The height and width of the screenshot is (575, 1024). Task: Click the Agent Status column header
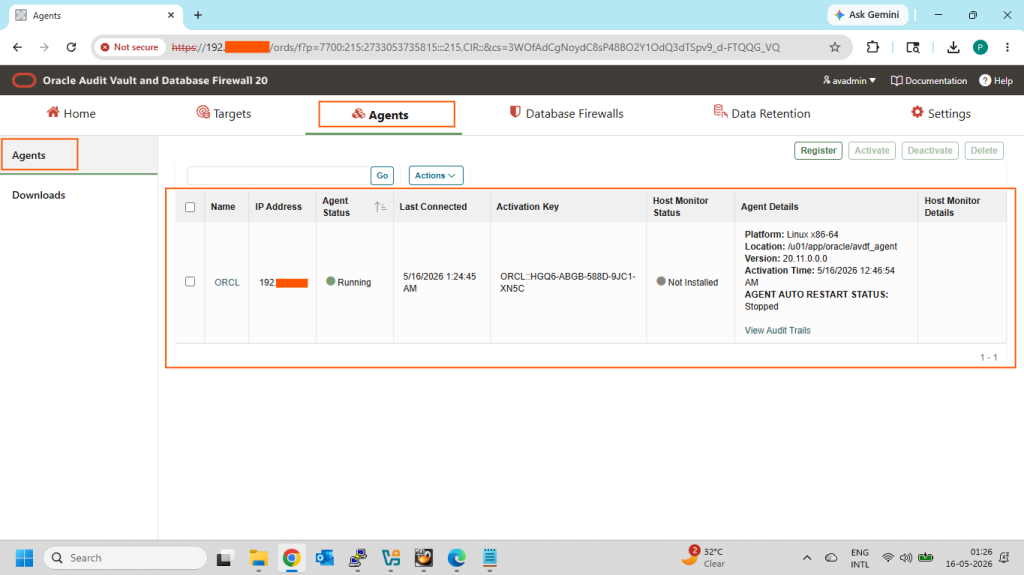336,206
